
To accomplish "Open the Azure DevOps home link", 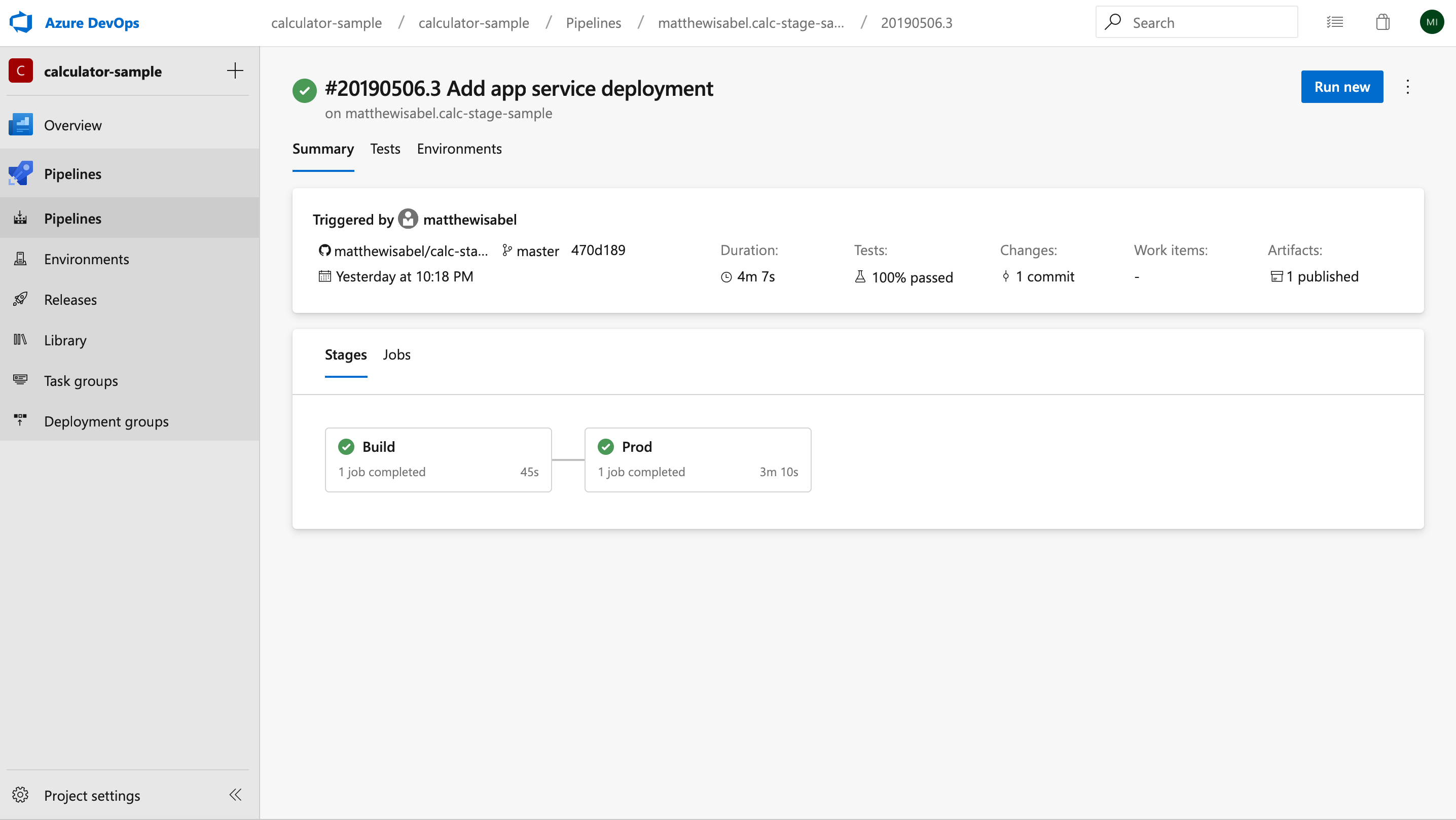I will (92, 23).
